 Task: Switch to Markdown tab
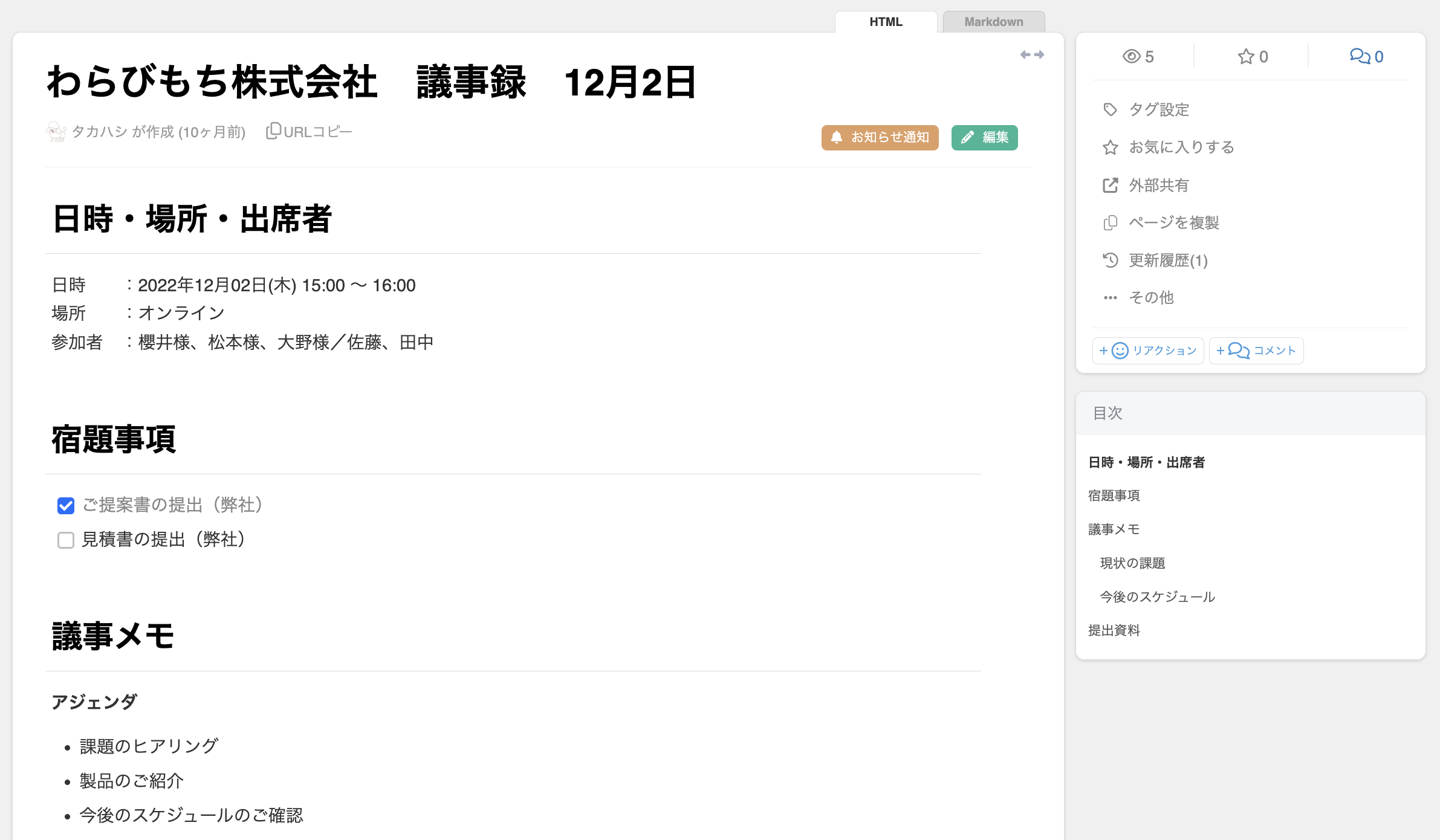click(993, 22)
